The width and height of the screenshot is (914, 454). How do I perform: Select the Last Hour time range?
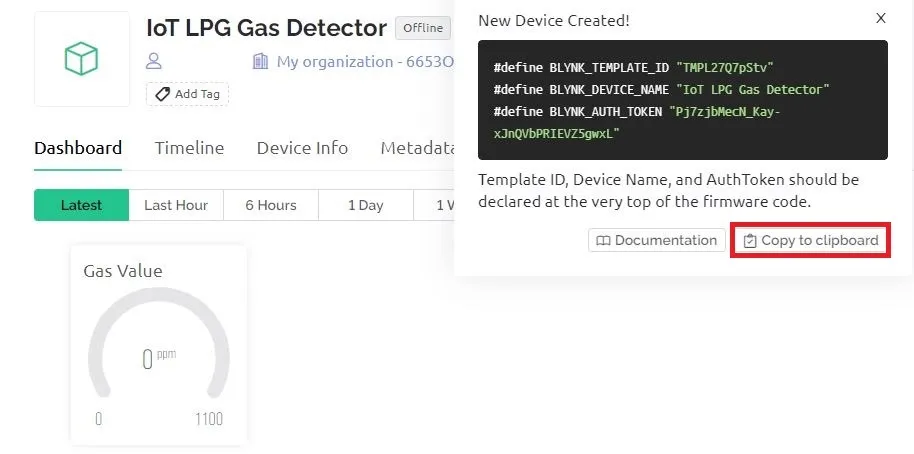coord(176,205)
